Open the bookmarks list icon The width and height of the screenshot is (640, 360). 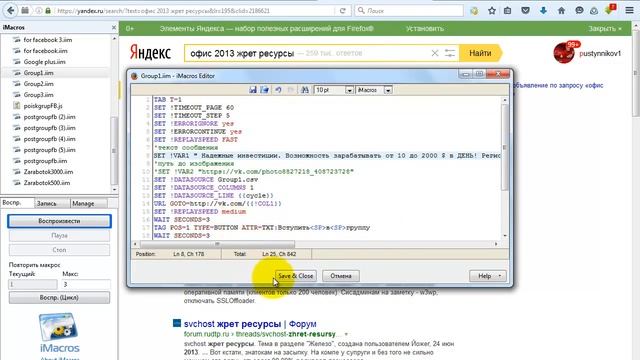507,11
